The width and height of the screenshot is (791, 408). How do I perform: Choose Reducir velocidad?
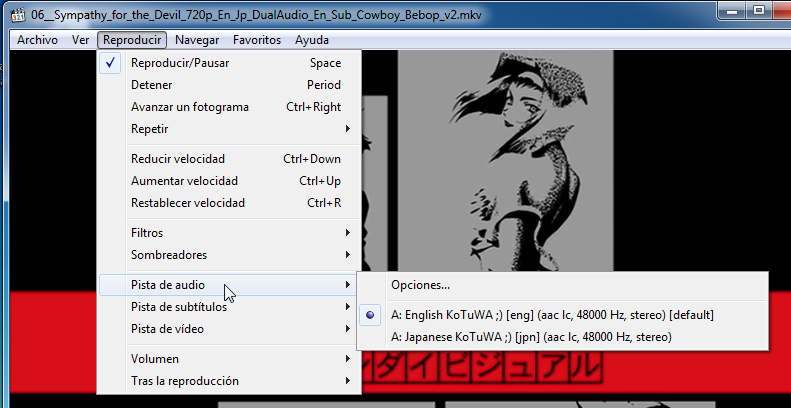coord(230,159)
